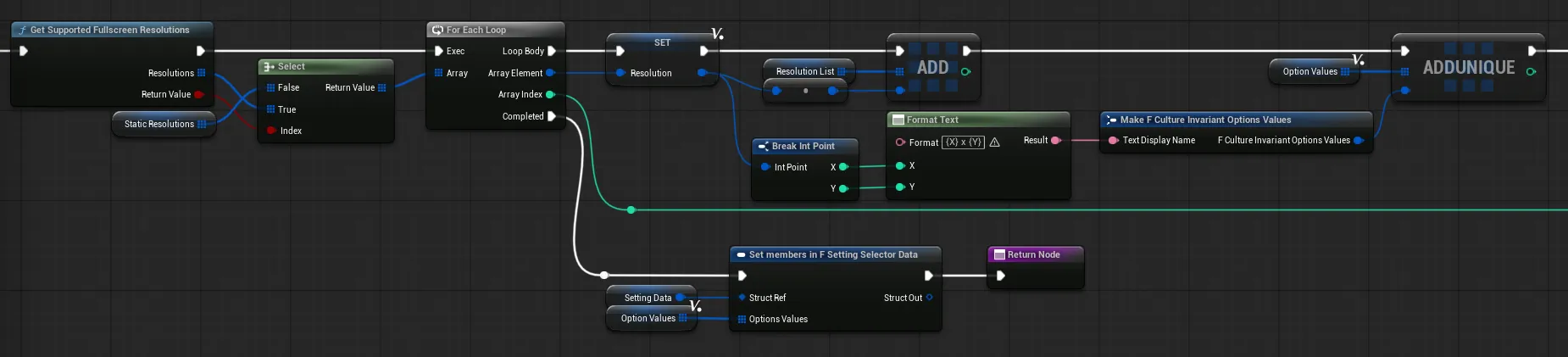Click the Completed exec output pin
The height and width of the screenshot is (357, 1568).
552,116
